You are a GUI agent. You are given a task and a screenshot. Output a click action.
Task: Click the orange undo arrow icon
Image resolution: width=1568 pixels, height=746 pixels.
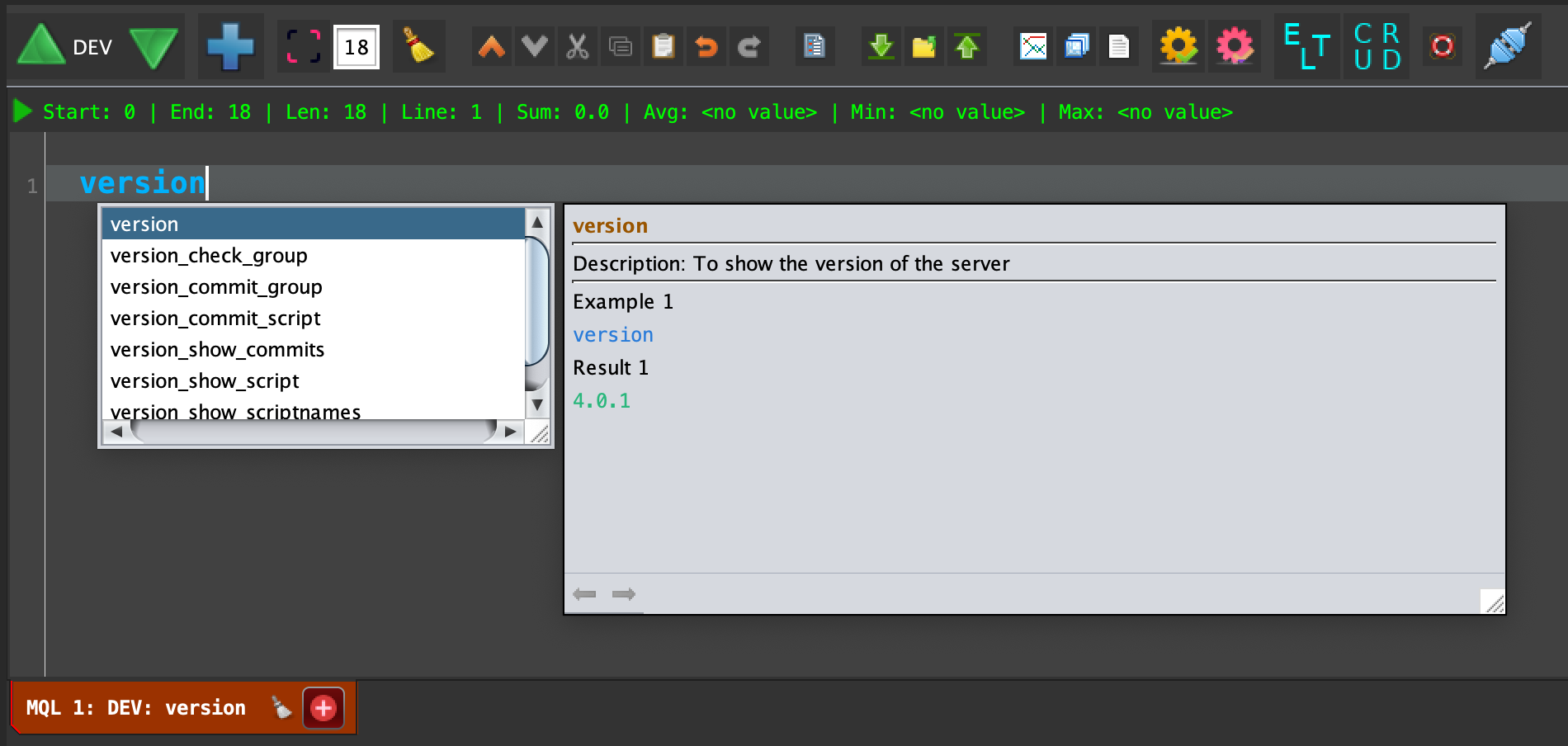tap(706, 46)
